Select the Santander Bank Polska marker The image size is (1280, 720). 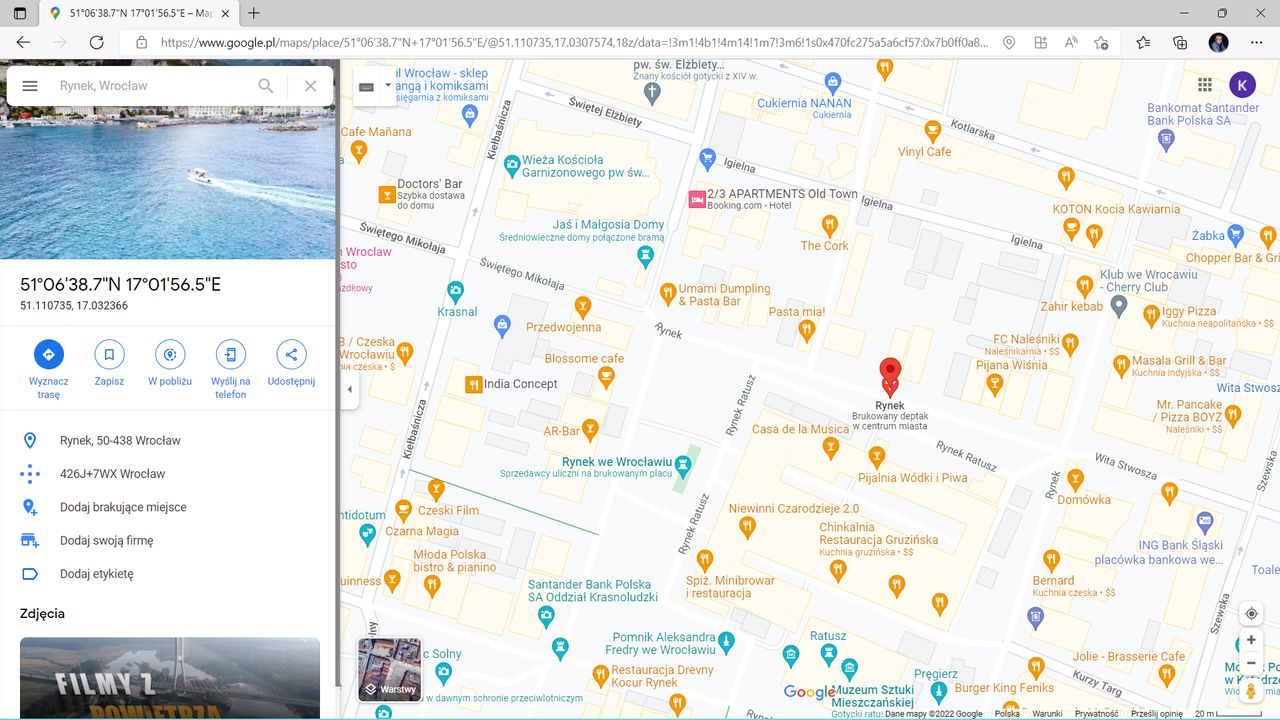point(546,616)
